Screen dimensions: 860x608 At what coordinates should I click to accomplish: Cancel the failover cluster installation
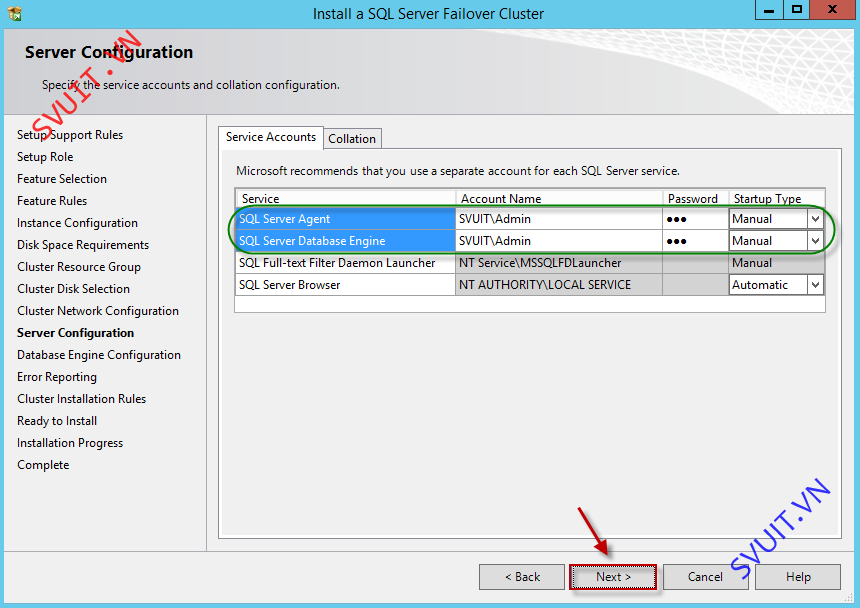[705, 577]
